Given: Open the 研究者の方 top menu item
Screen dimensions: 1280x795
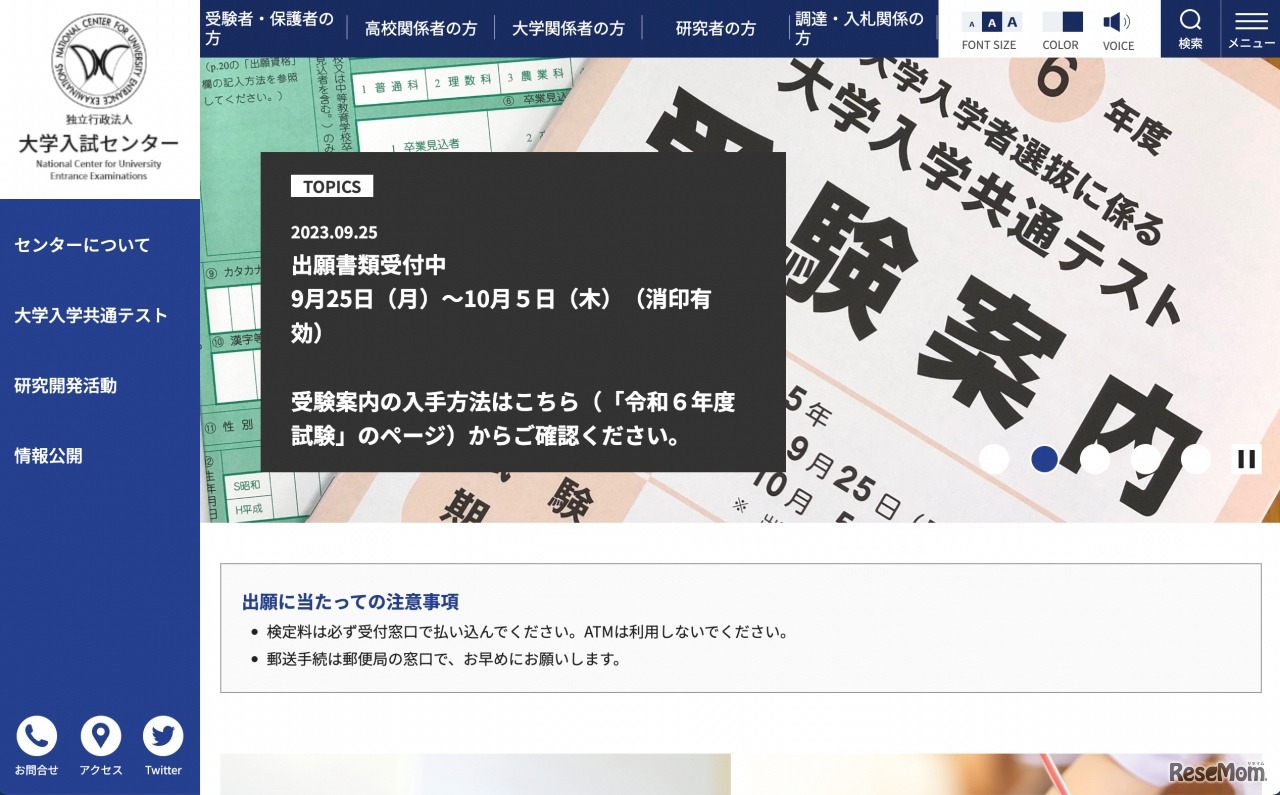Looking at the screenshot, I should point(715,29).
